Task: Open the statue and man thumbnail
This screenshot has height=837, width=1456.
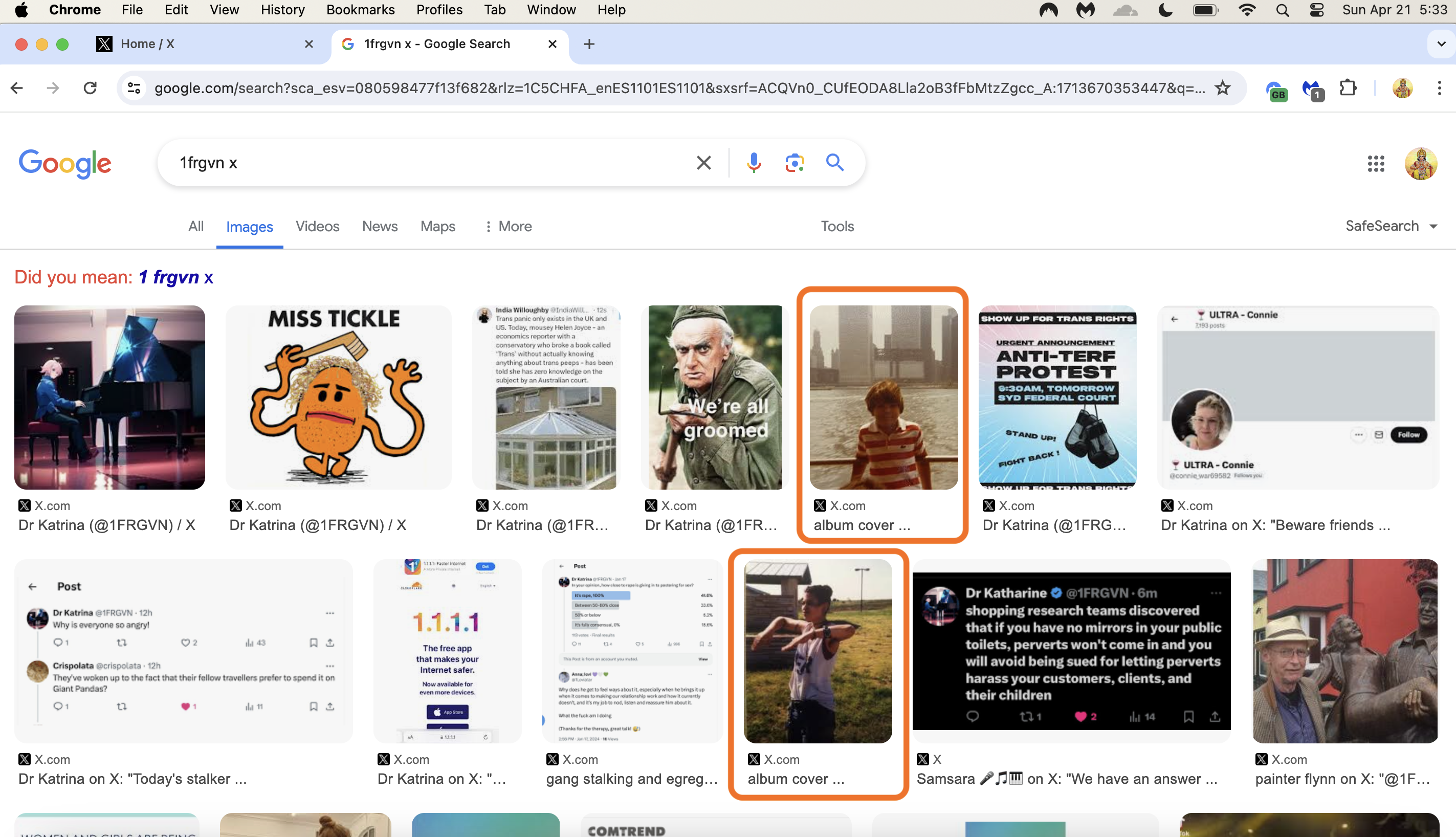Action: tap(1345, 651)
